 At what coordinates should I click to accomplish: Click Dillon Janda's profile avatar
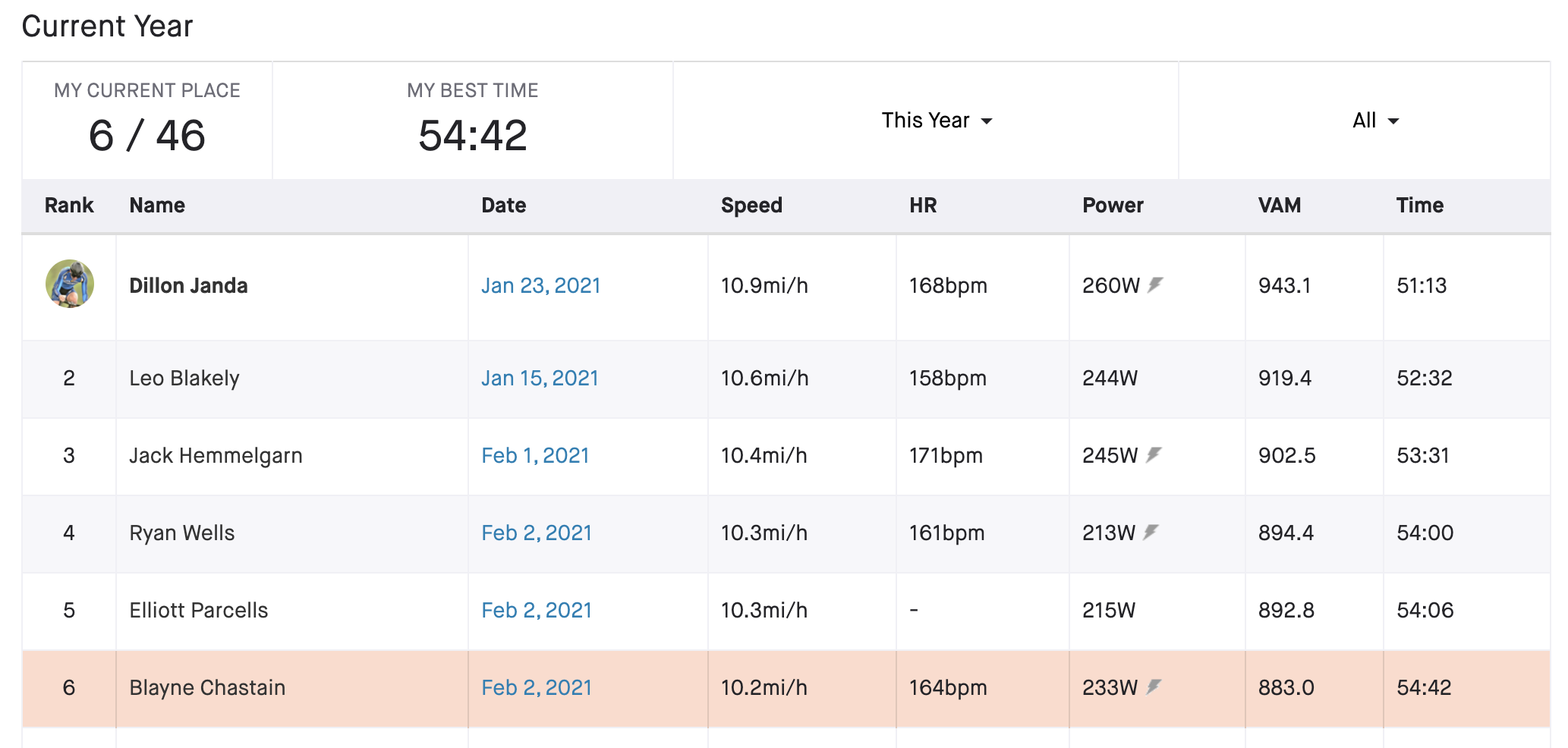coord(70,284)
